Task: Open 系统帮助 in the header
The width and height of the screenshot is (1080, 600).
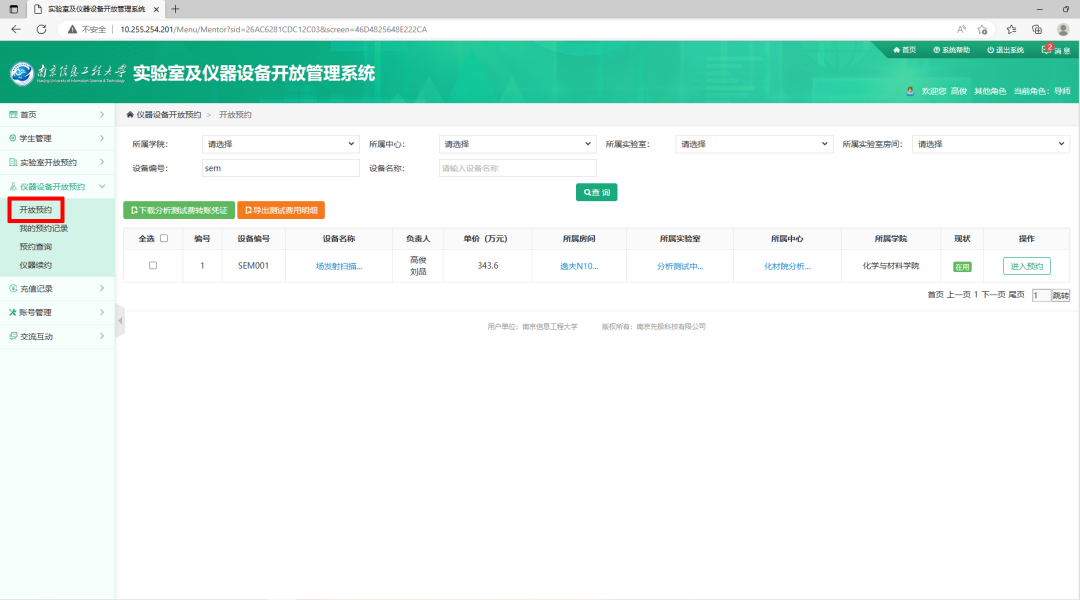Action: coord(951,50)
